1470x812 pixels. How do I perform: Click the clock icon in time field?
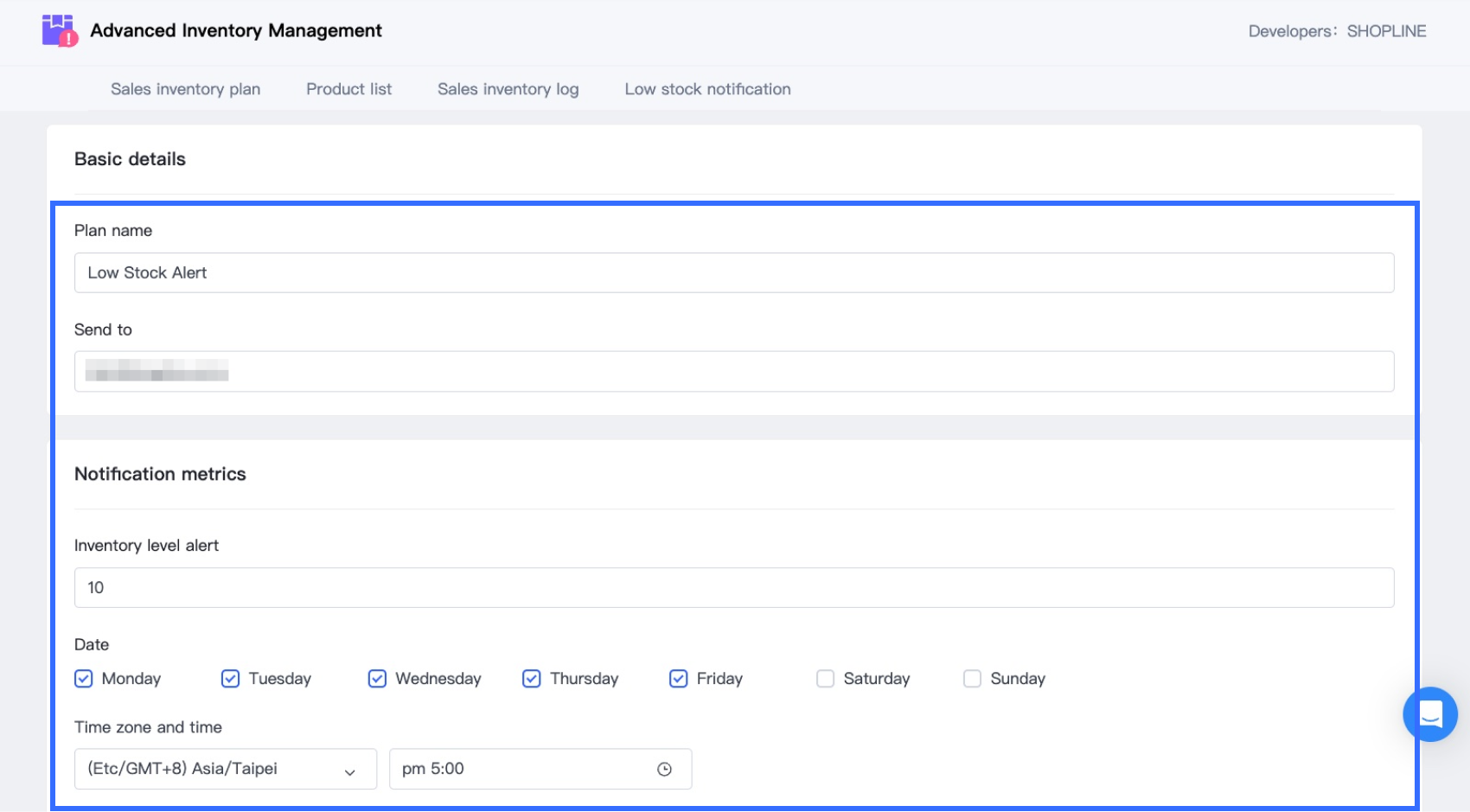pos(664,770)
